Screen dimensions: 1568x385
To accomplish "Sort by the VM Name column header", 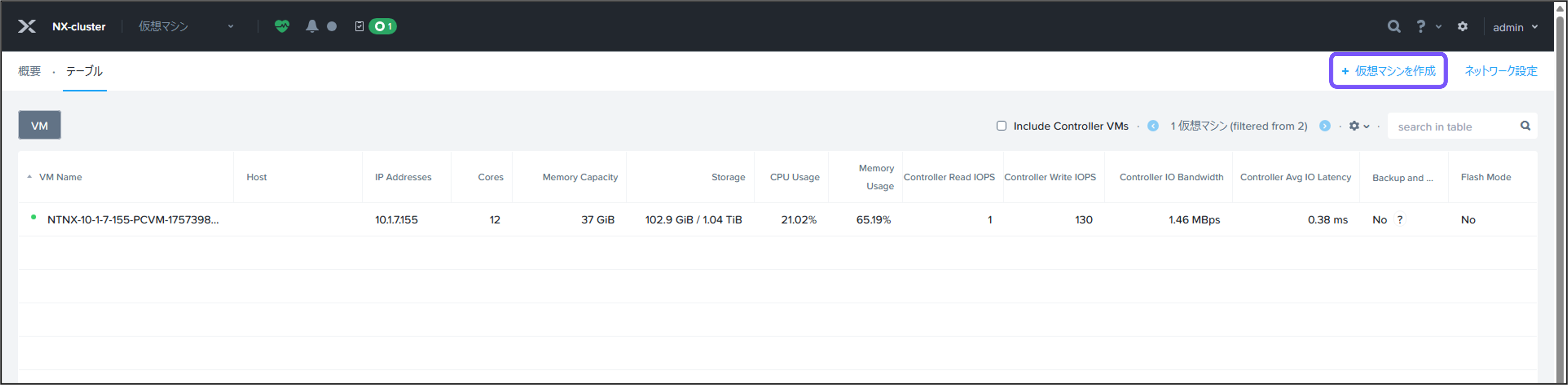I will [x=60, y=177].
